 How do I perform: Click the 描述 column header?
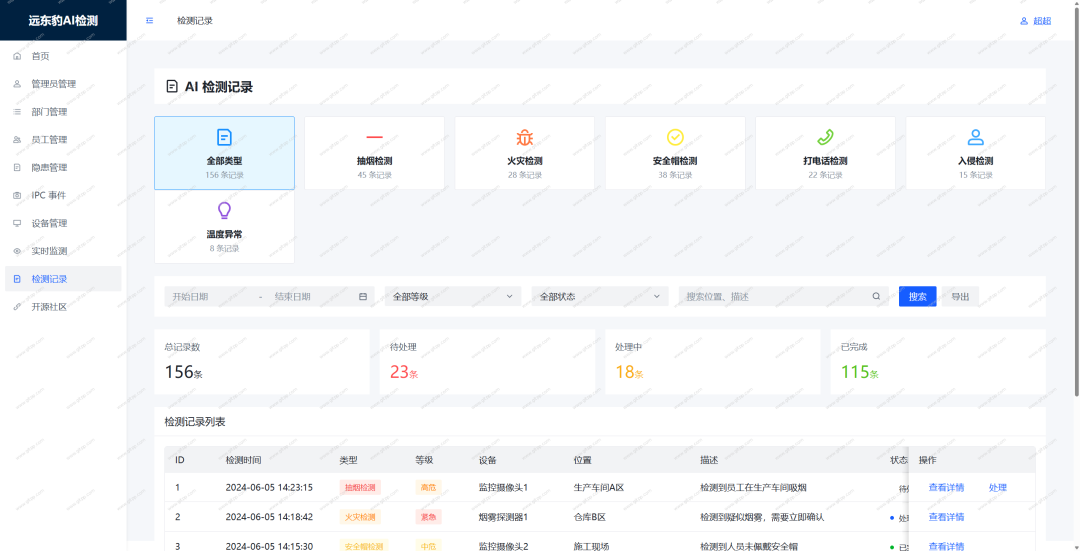pyautogui.click(x=709, y=460)
